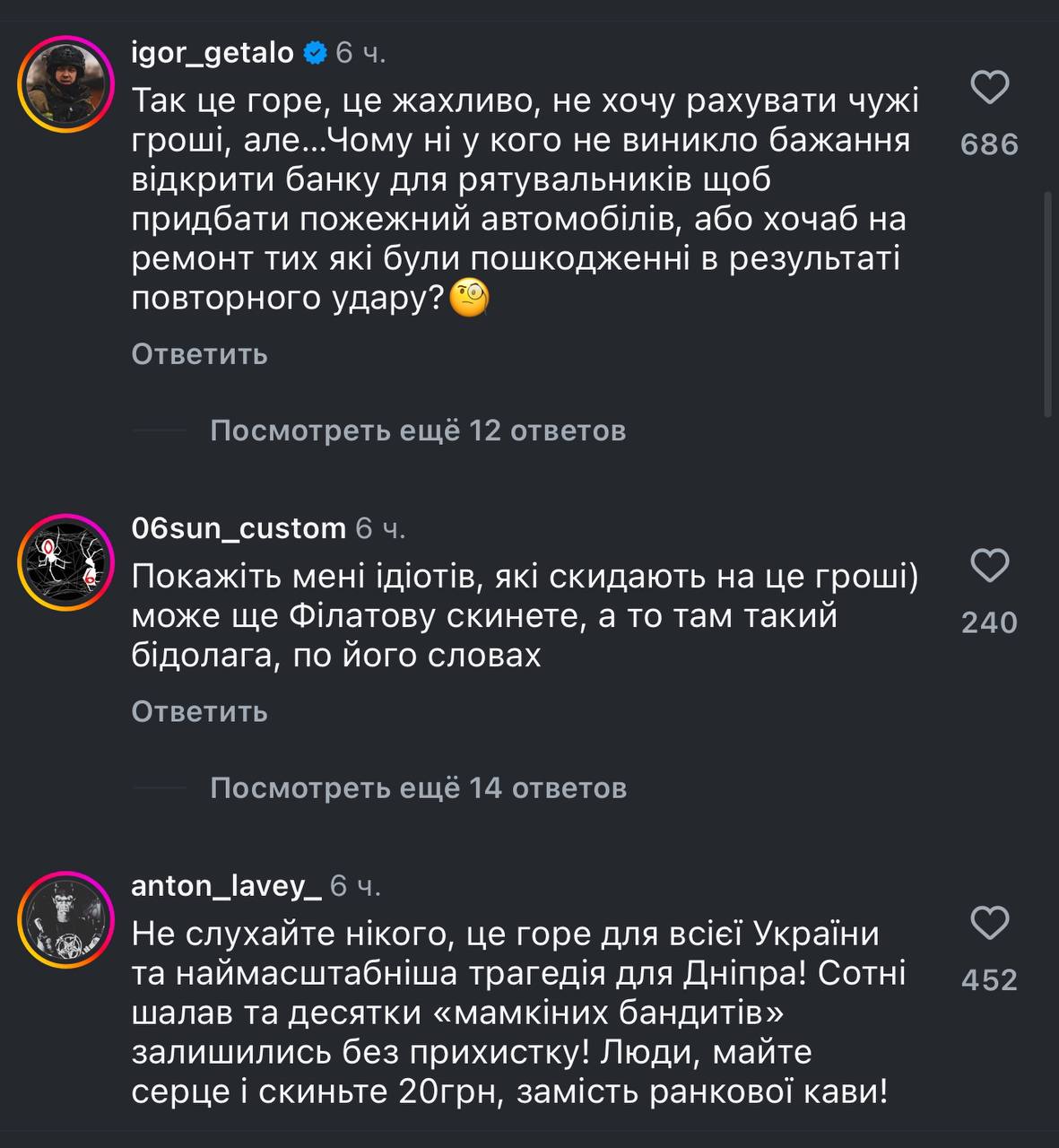Open igor_getalo's profile picture
Screen dimensions: 1059x1148
coord(65,85)
